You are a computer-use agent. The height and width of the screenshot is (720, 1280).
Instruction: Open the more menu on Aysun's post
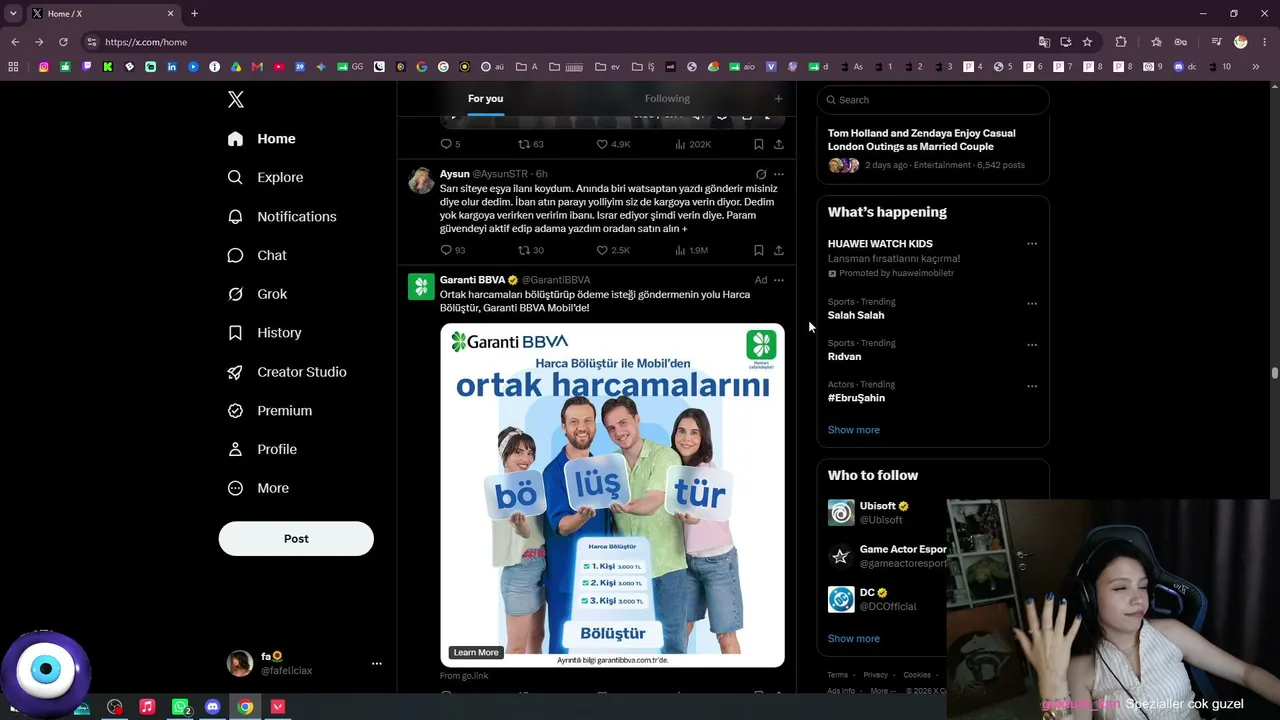click(779, 174)
